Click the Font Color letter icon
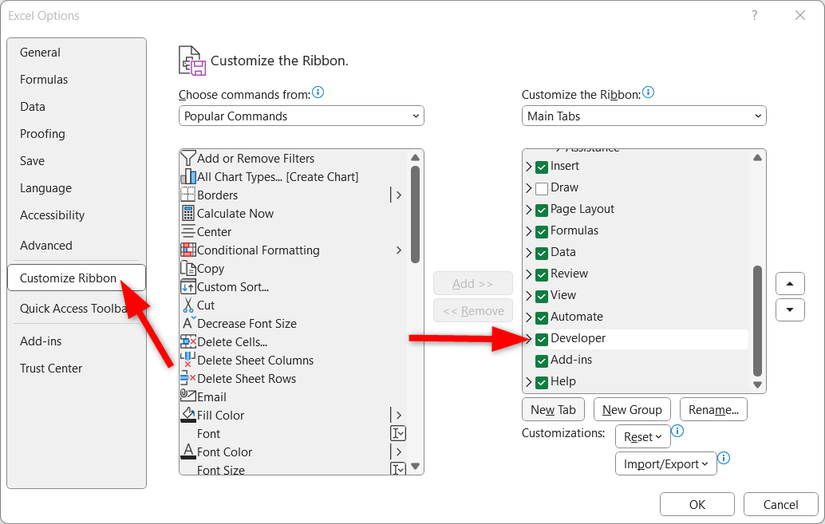The image size is (825, 524). 188,451
